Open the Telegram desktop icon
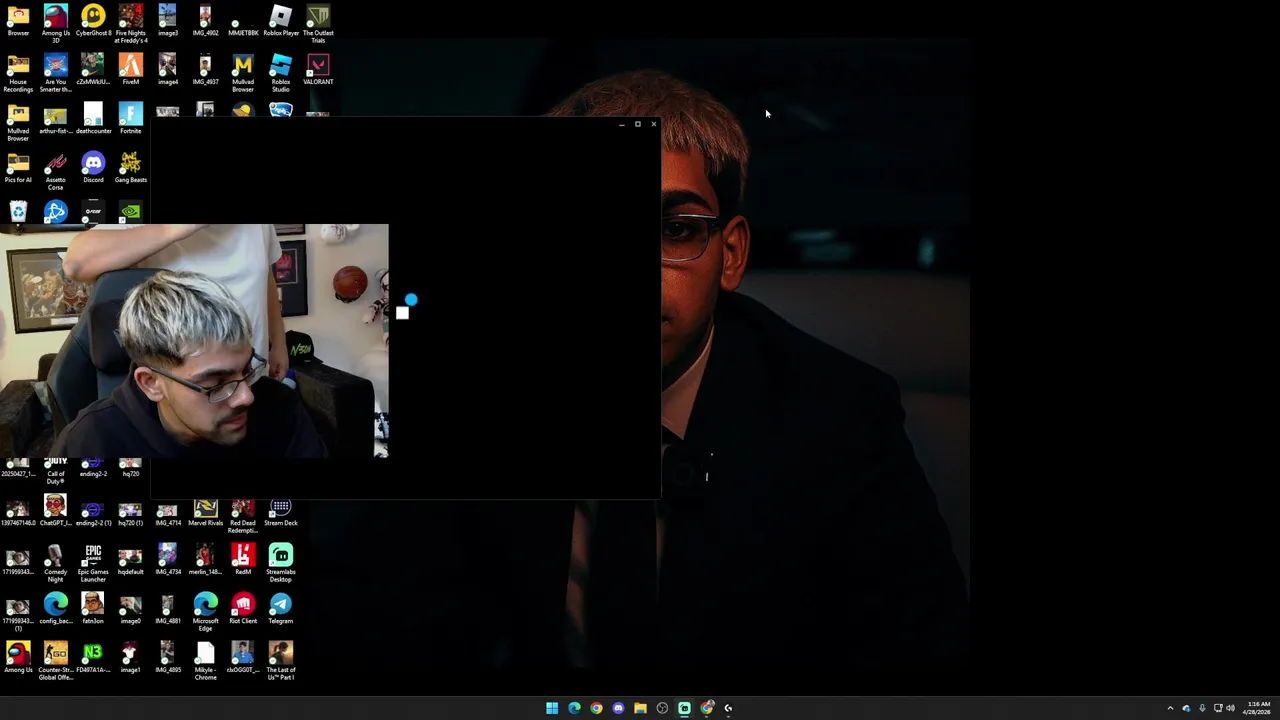 coord(281,609)
